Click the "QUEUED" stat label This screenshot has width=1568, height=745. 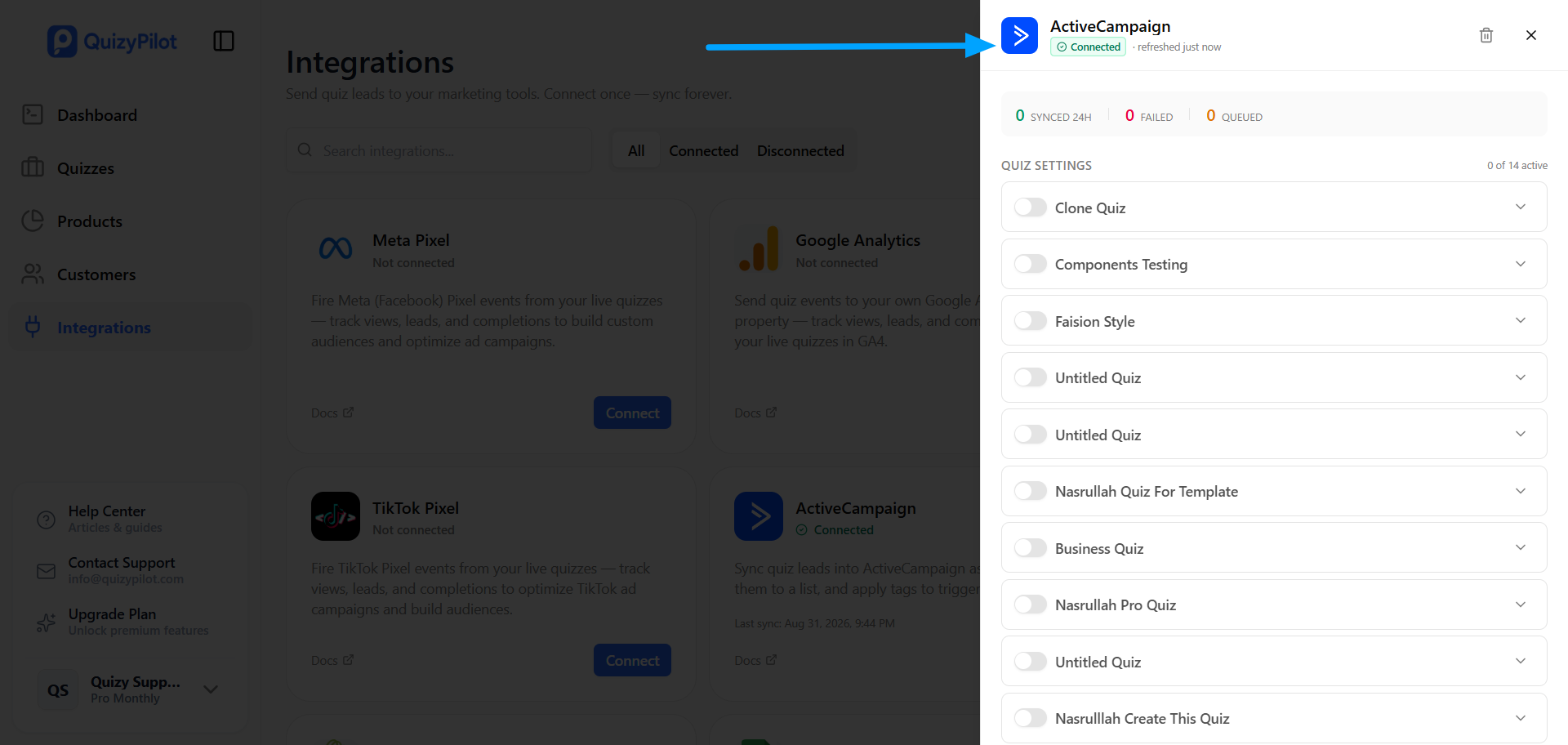[1242, 118]
